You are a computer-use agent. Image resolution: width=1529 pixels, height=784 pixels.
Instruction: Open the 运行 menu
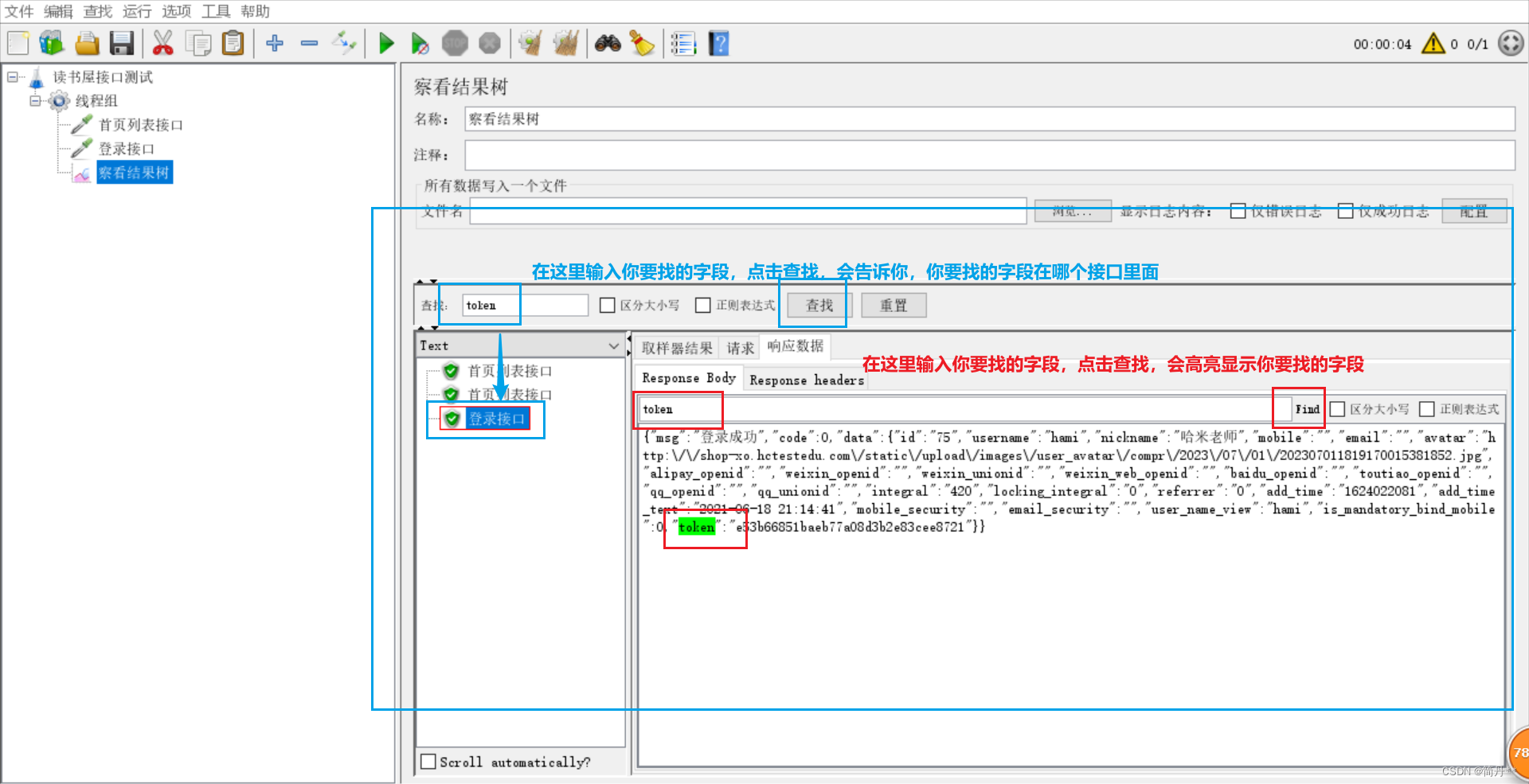point(137,11)
